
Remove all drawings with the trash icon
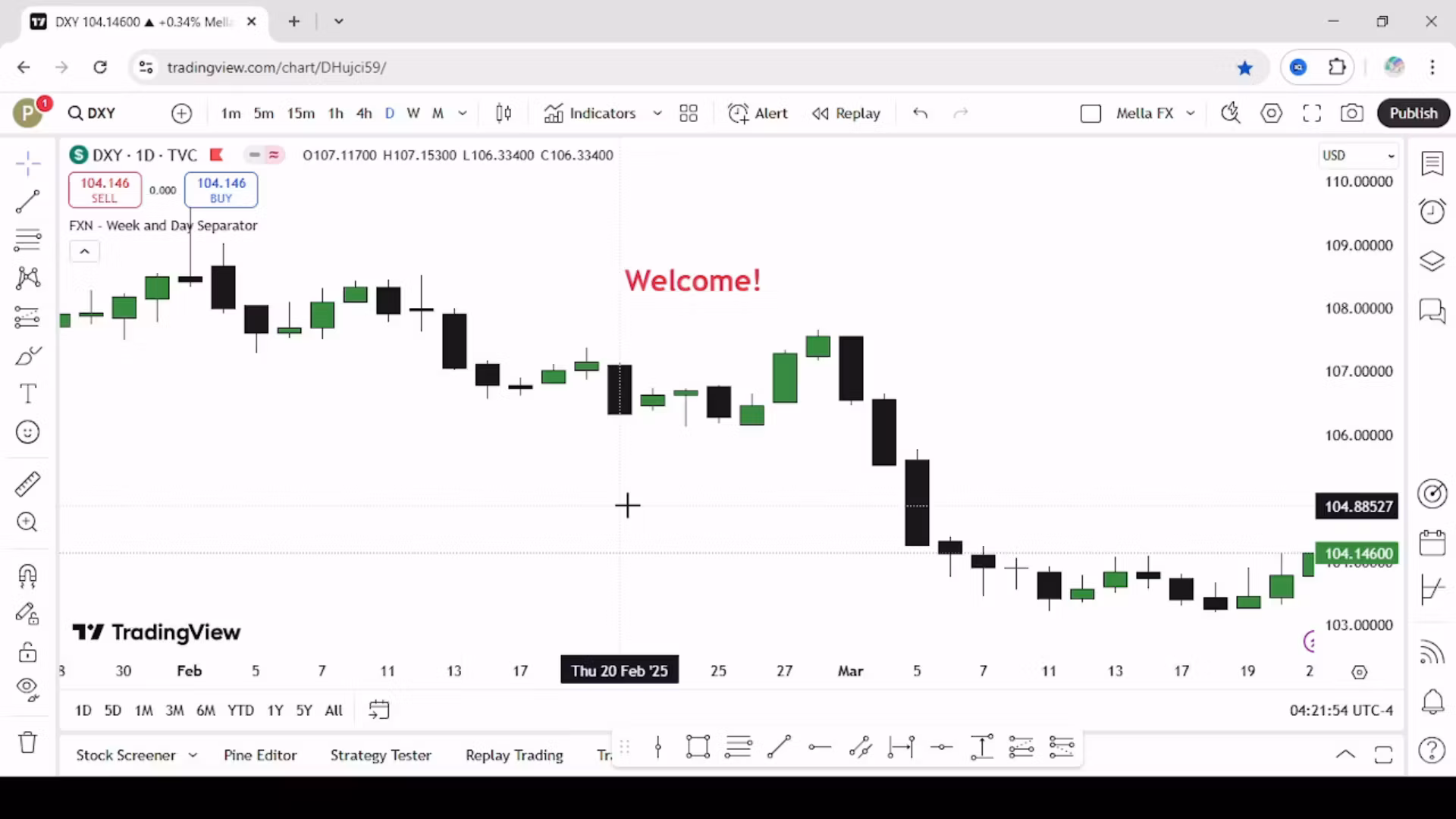27,742
